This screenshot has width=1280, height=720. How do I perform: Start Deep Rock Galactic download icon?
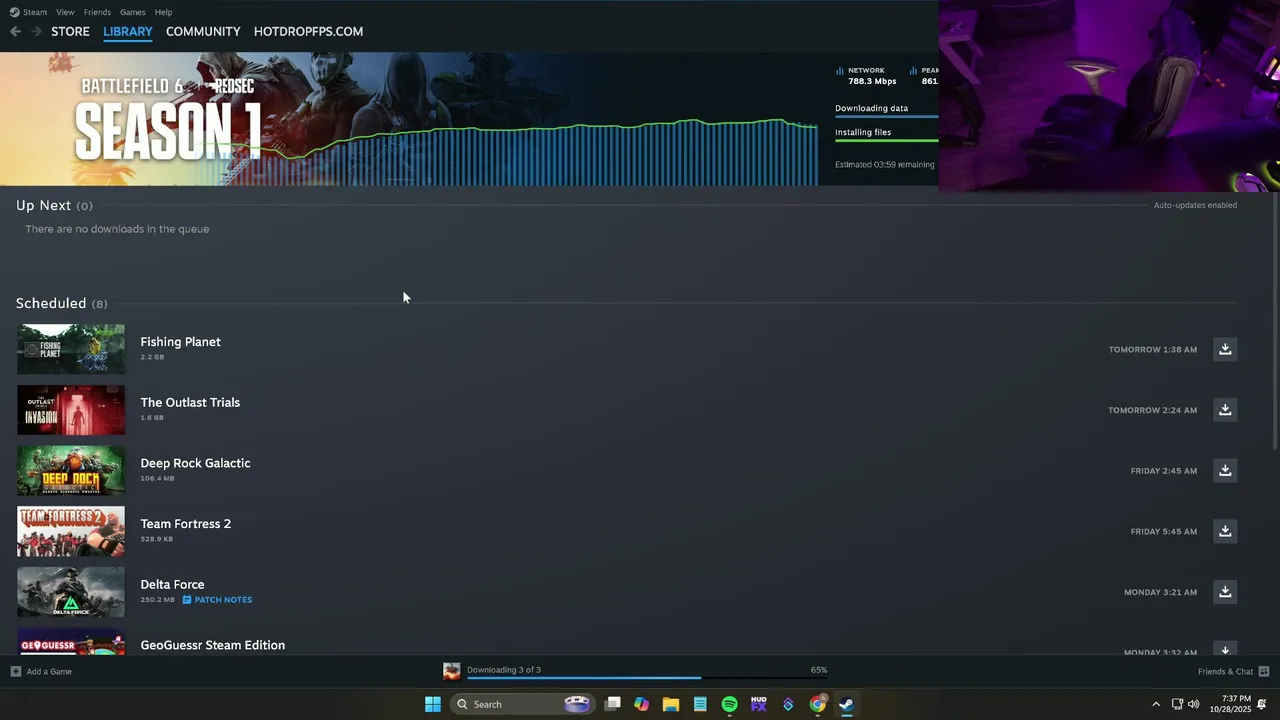(x=1225, y=470)
